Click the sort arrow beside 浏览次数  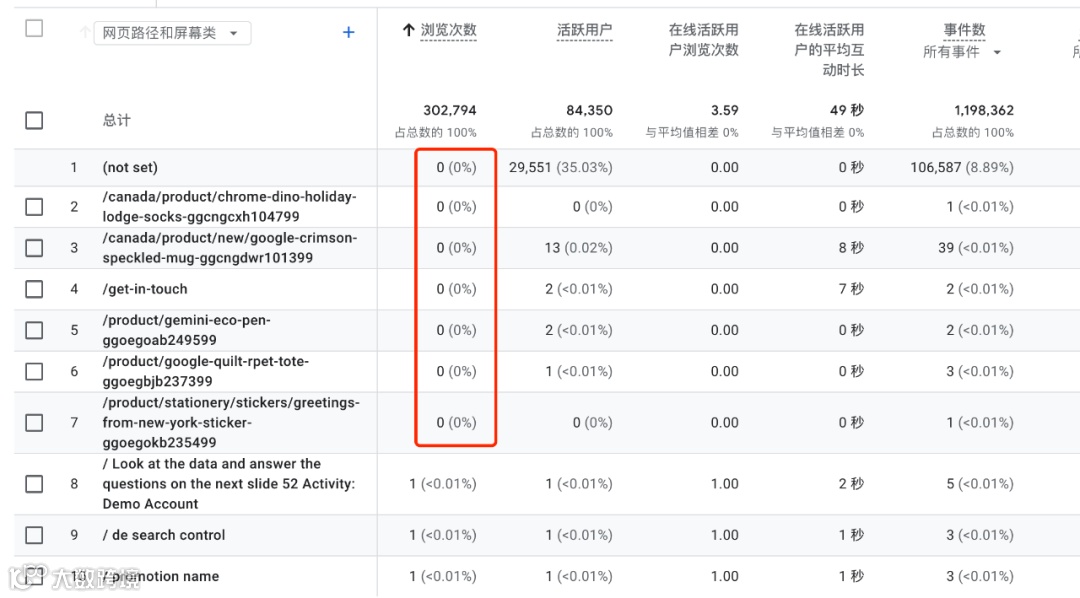point(408,31)
